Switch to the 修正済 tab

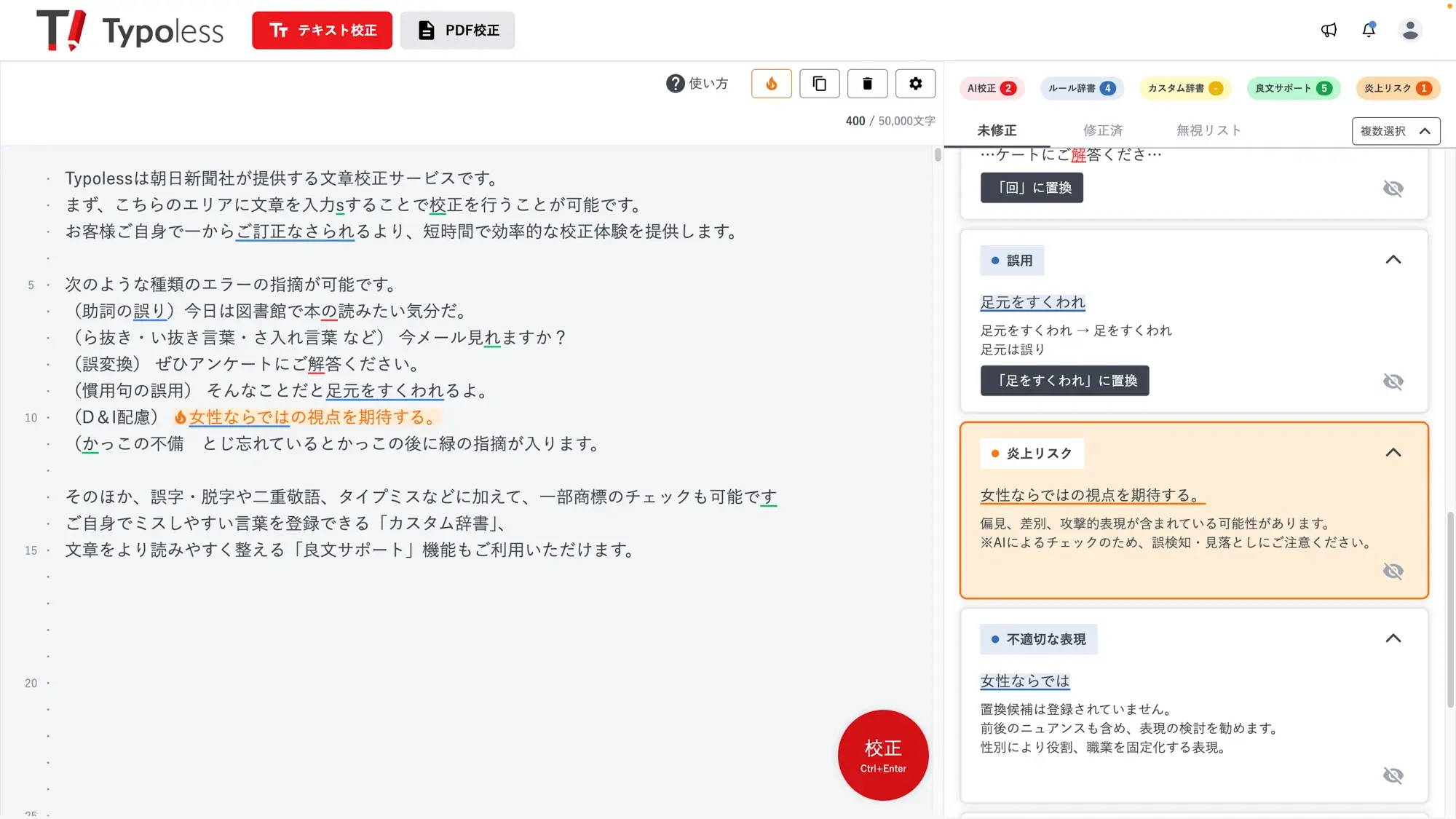click(x=1102, y=130)
